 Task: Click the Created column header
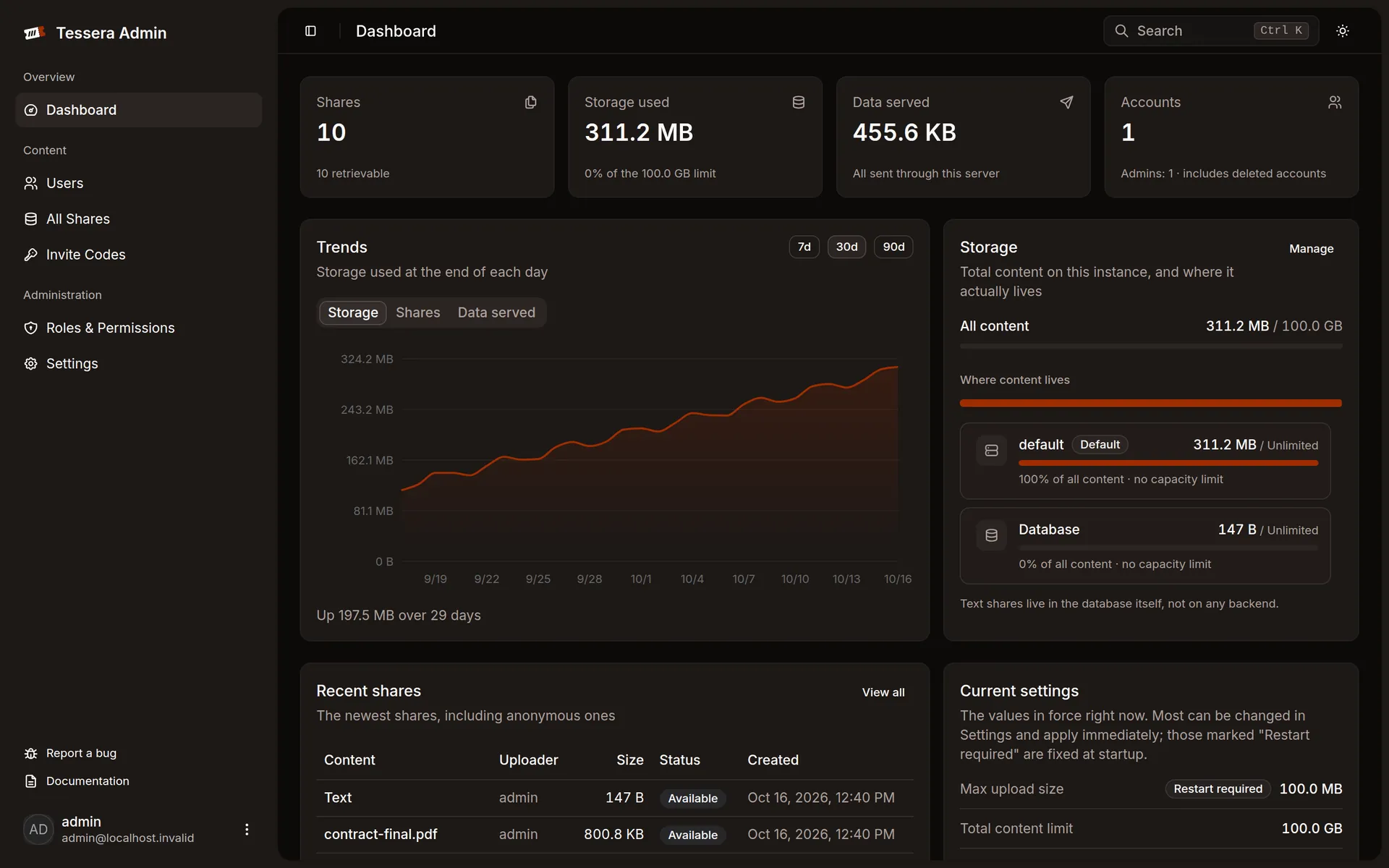pyautogui.click(x=773, y=760)
